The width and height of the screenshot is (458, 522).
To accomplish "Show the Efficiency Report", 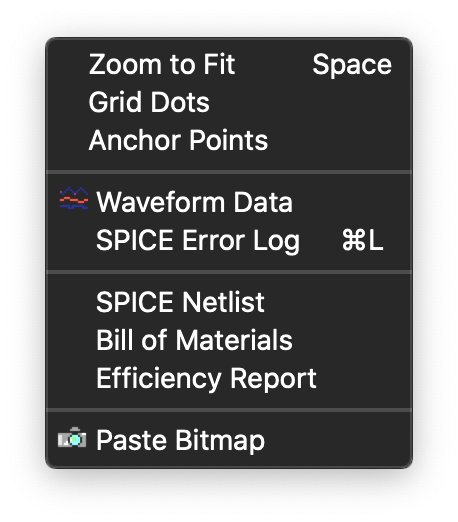I will (229, 378).
